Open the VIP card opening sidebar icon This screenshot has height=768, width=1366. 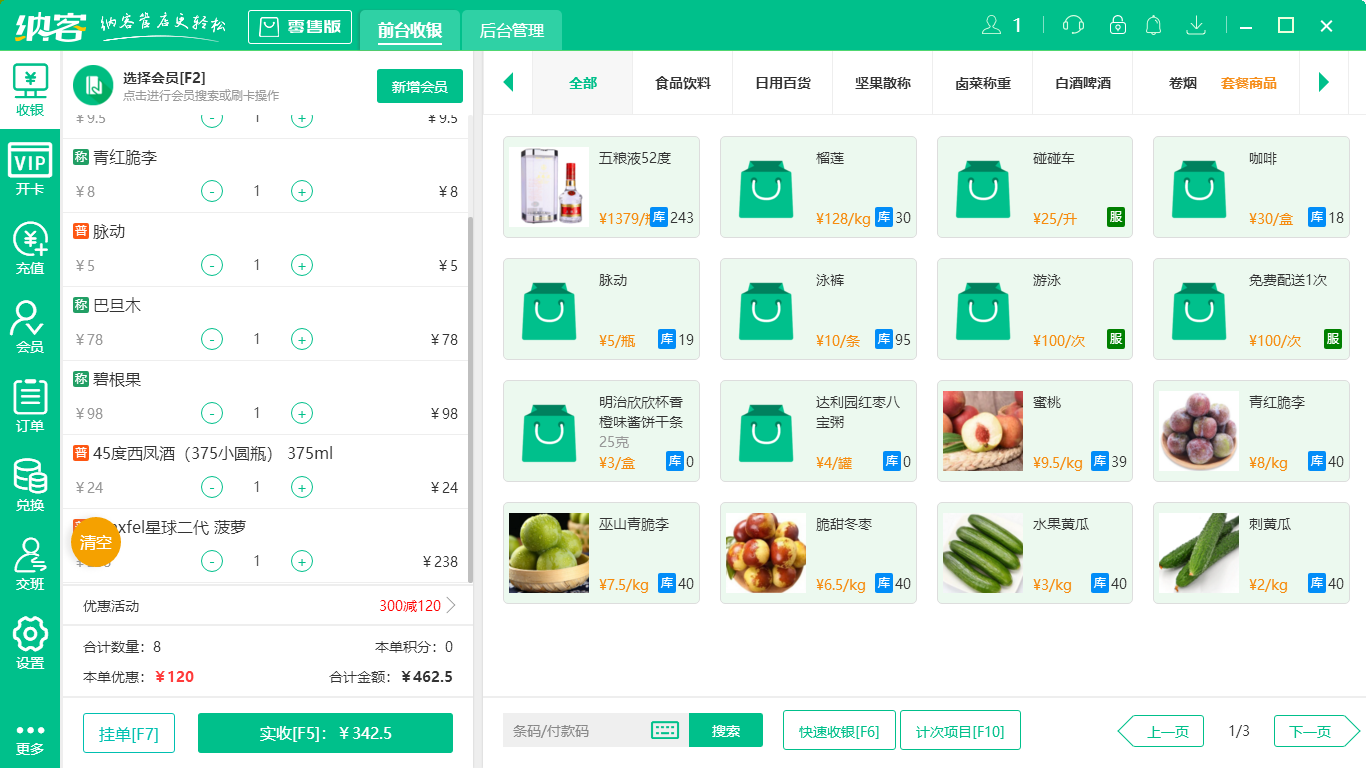click(x=30, y=168)
